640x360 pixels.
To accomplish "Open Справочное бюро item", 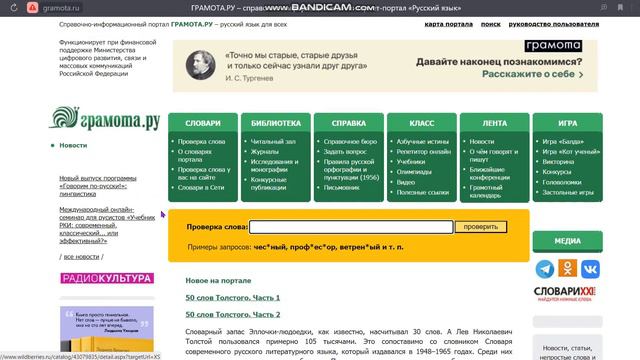I will coord(350,142).
